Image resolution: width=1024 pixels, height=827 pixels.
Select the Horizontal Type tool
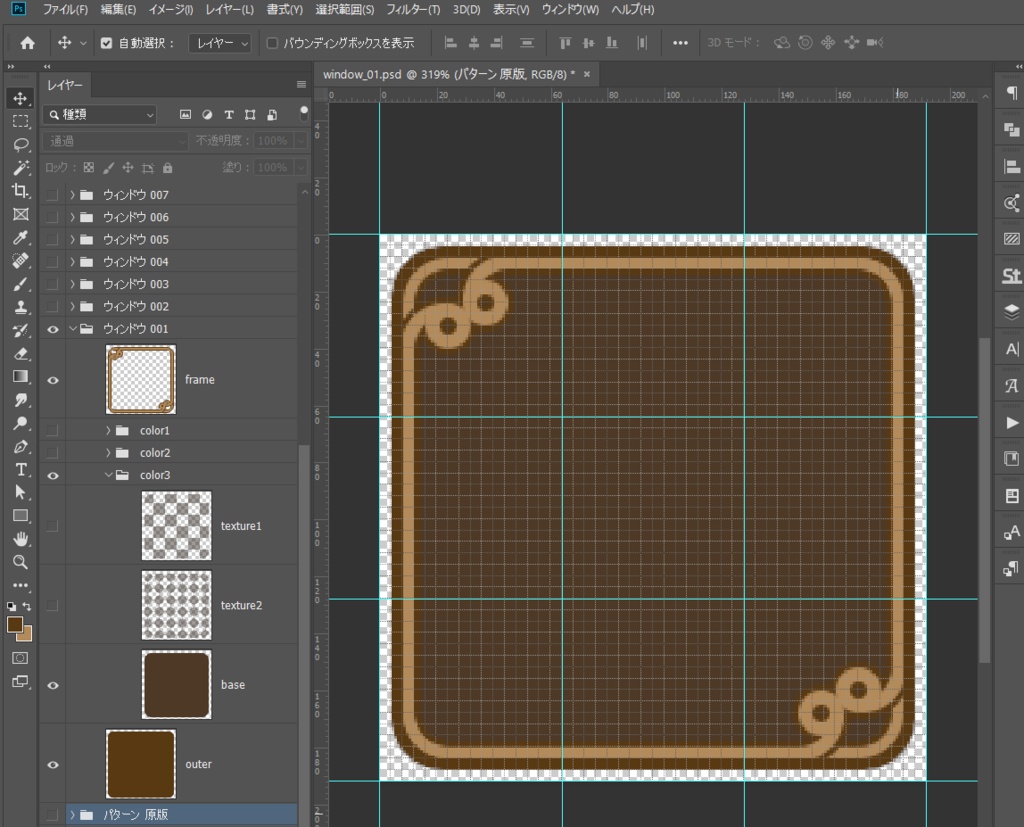click(20, 470)
